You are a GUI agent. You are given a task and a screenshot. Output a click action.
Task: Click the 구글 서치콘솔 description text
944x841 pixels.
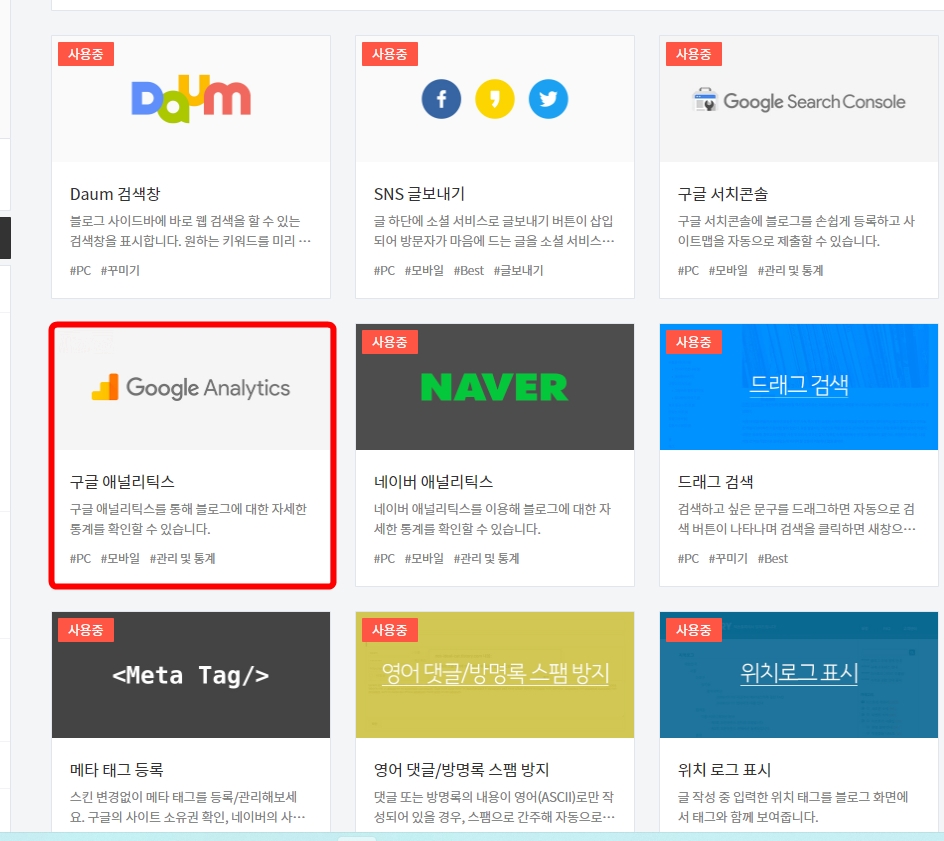[796, 231]
